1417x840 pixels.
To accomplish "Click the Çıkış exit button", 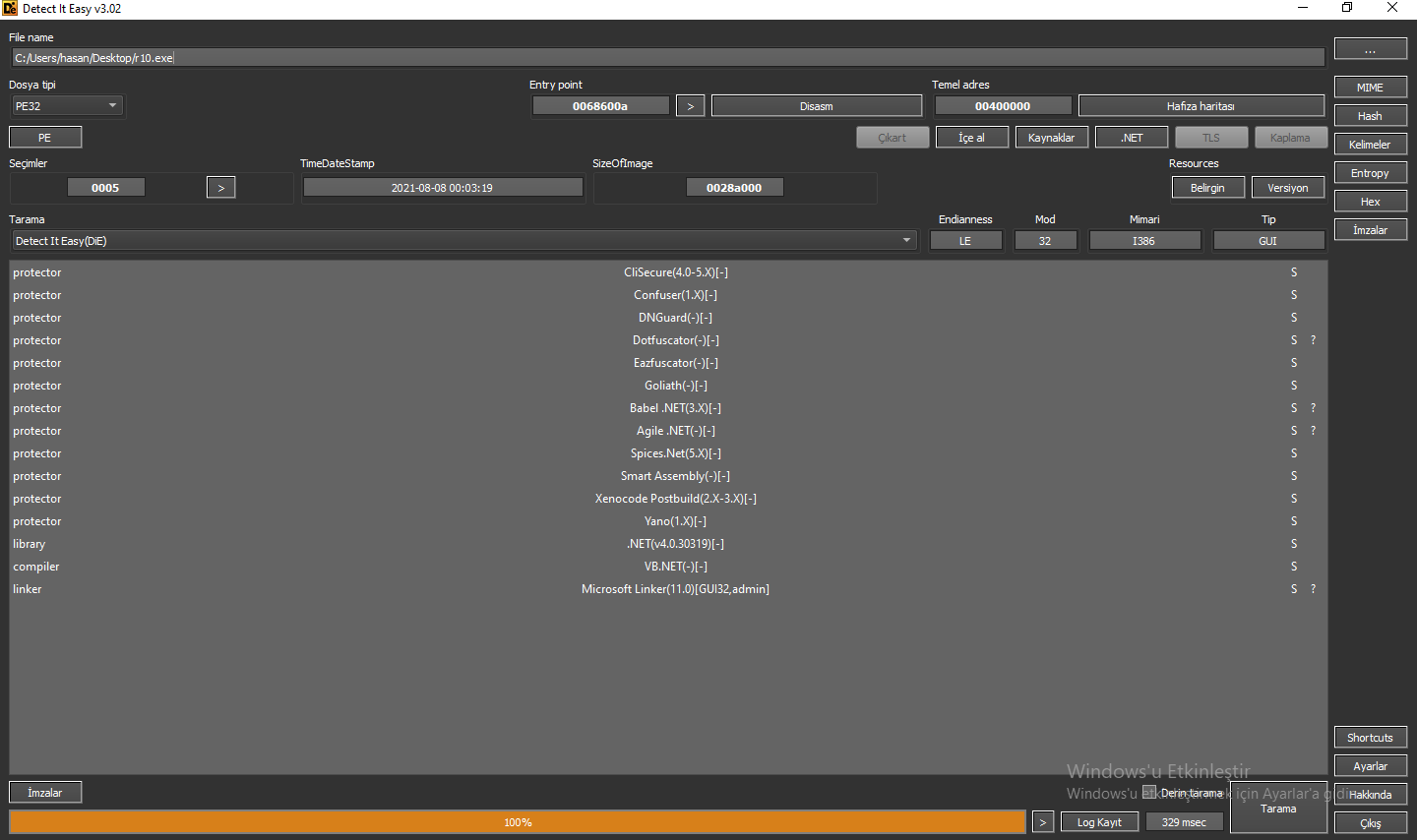I will click(x=1371, y=823).
